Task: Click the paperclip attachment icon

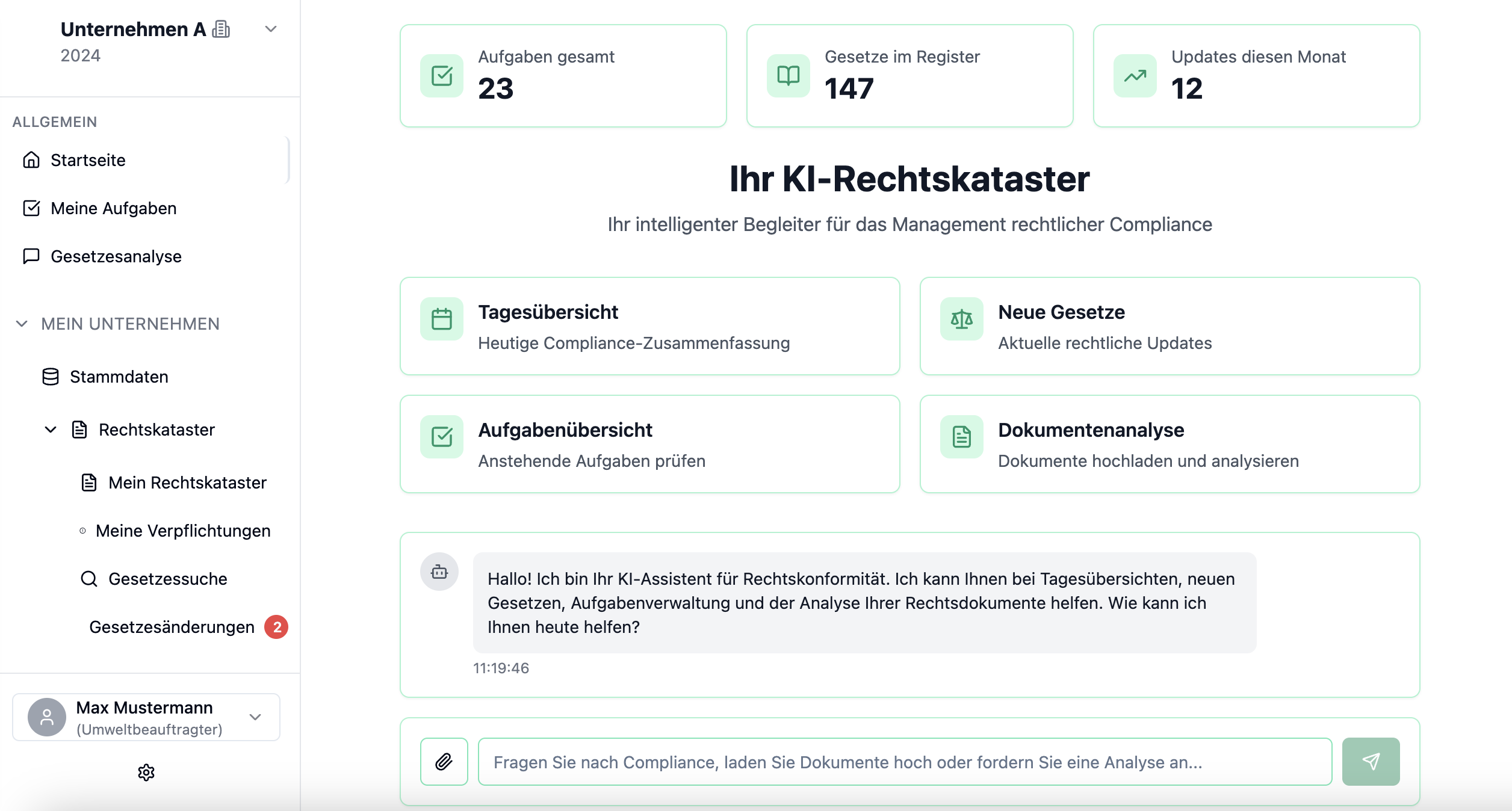Action: (444, 762)
